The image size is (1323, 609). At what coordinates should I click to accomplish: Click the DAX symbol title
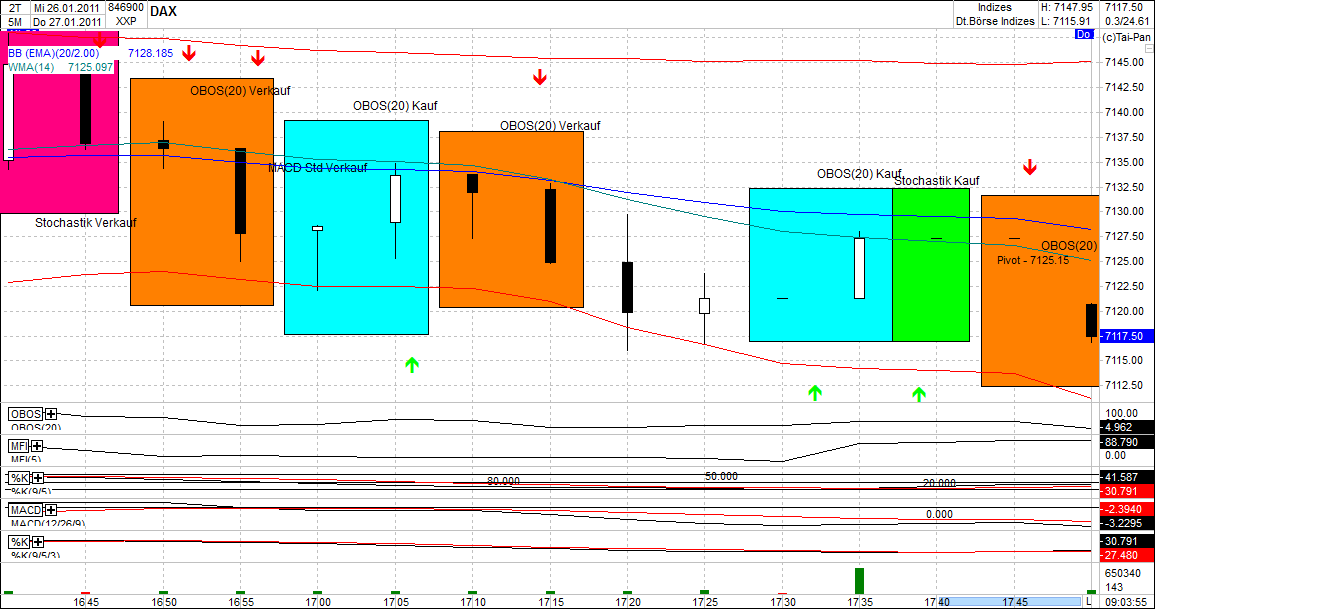click(163, 11)
